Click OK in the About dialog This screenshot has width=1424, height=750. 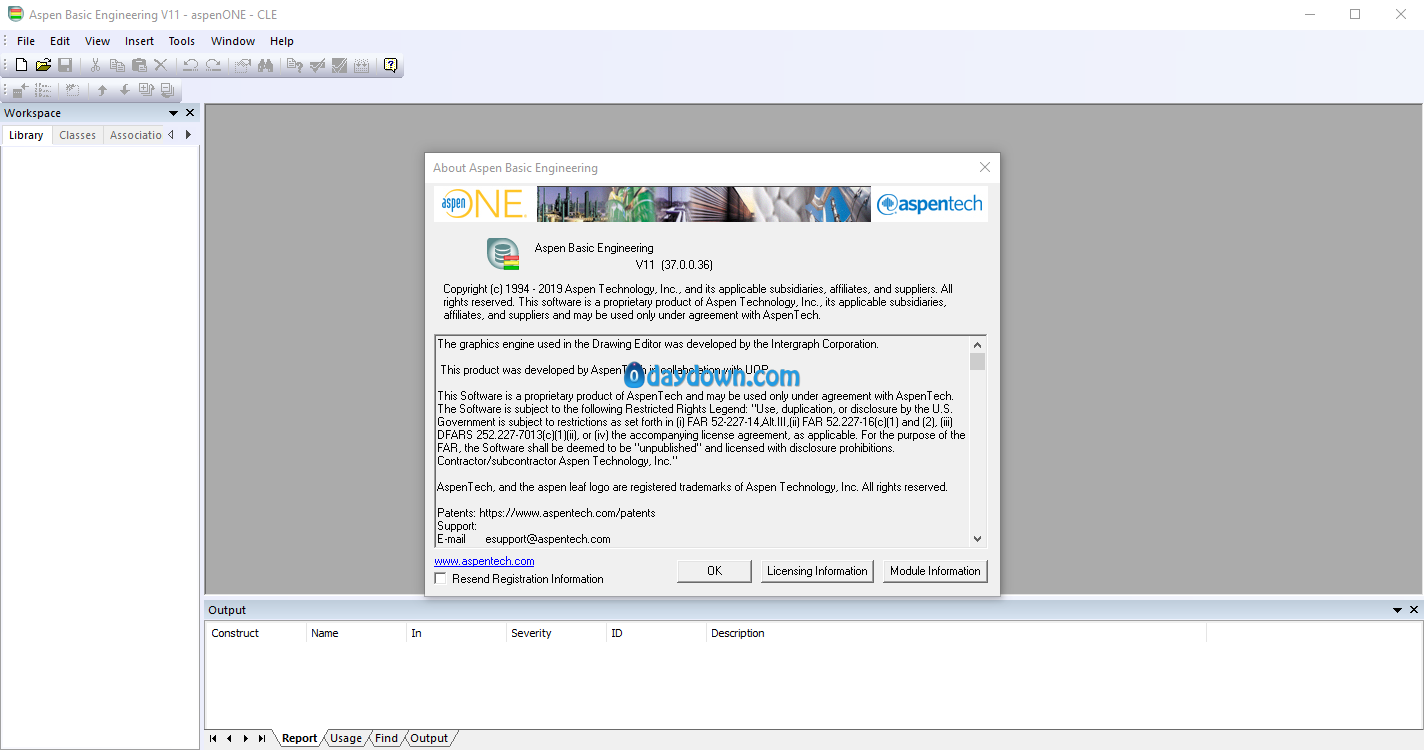tap(714, 571)
